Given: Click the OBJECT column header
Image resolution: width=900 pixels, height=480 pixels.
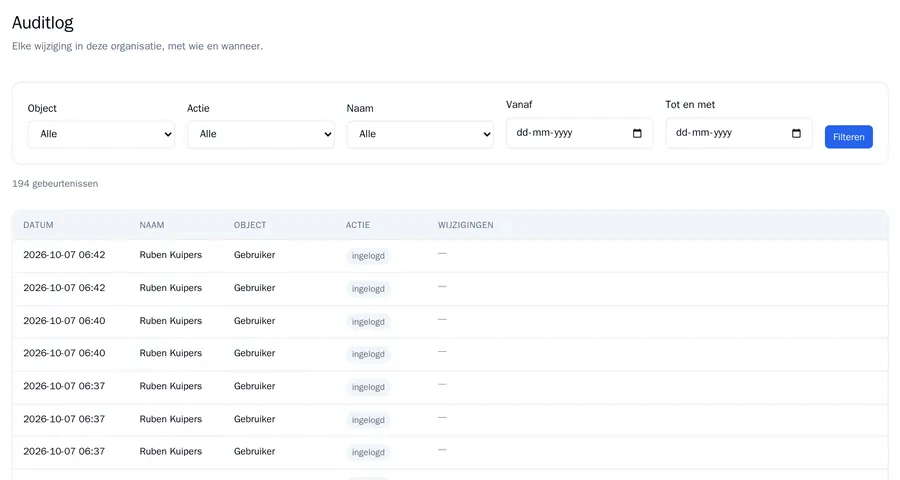Looking at the screenshot, I should tap(250, 225).
